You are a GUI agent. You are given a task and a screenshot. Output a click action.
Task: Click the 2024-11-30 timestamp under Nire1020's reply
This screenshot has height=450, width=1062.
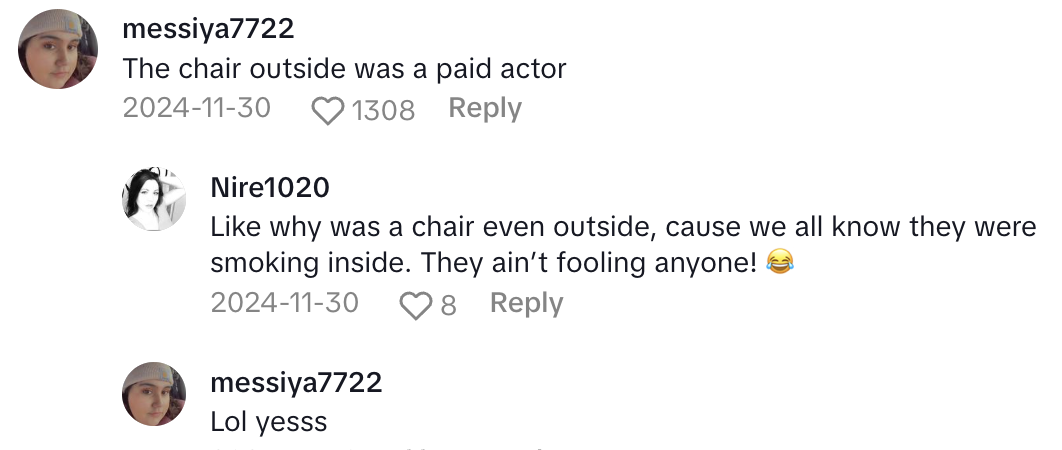[x=284, y=303]
